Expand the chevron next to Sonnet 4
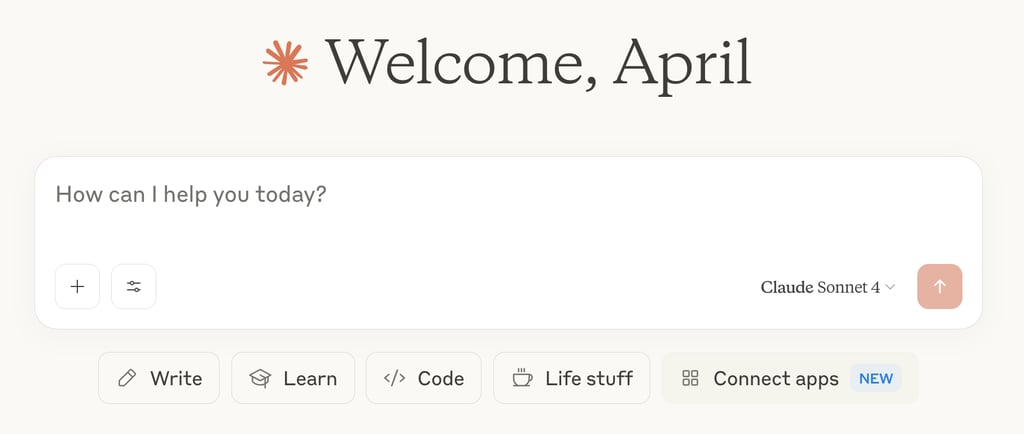The width and height of the screenshot is (1024, 434). click(890, 287)
